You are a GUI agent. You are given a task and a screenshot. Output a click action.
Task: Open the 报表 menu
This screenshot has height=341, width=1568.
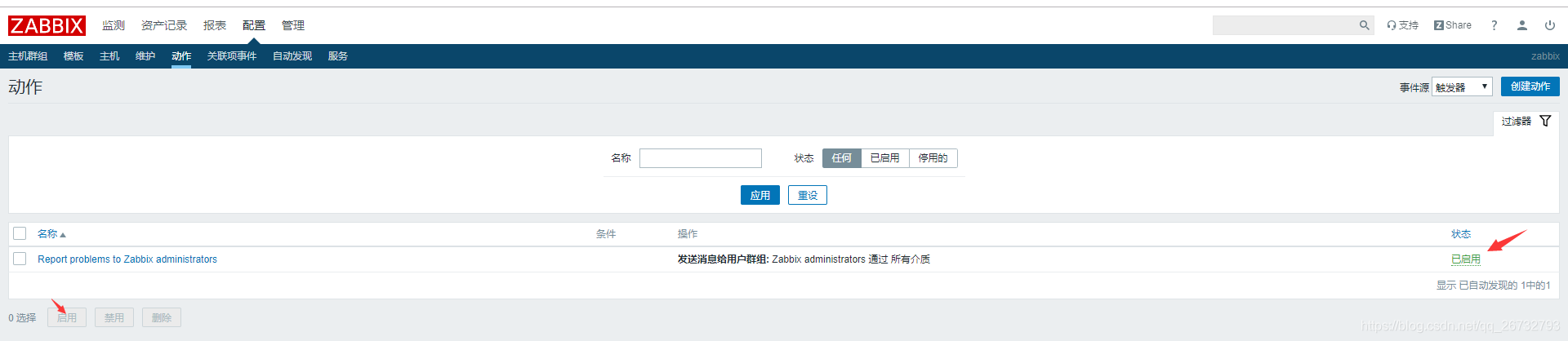pyautogui.click(x=215, y=25)
